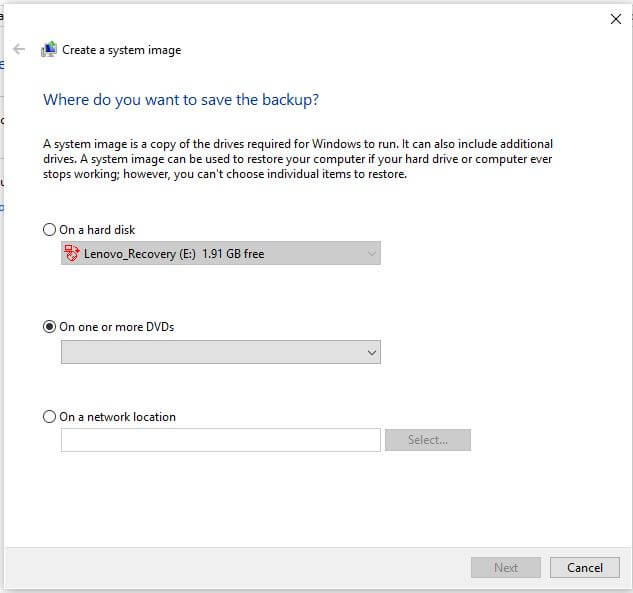The height and width of the screenshot is (593, 633).
Task: Click into the network location text field
Action: (221, 440)
